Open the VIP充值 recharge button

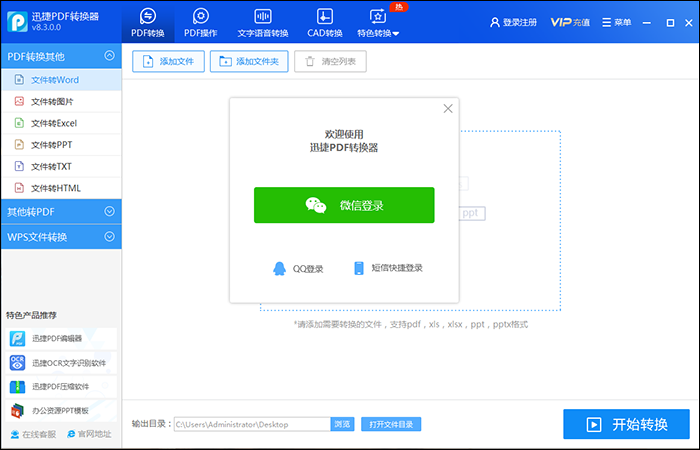(570, 22)
